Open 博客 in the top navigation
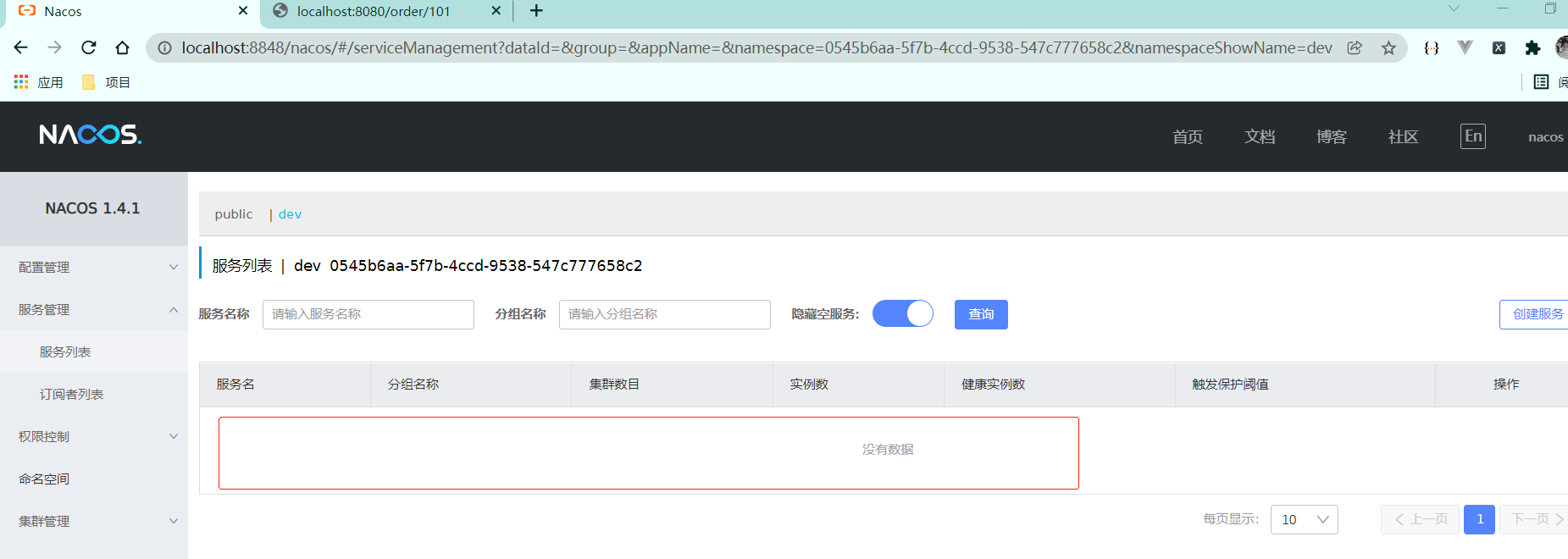 point(1332,136)
